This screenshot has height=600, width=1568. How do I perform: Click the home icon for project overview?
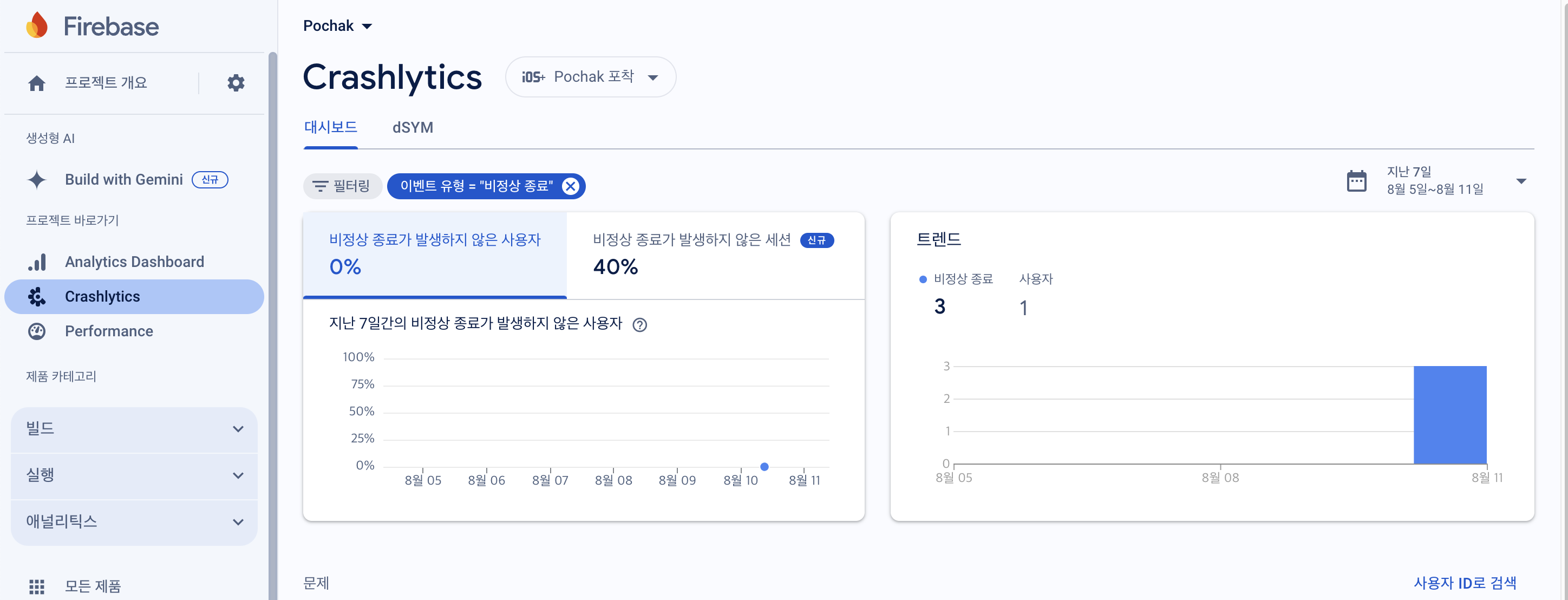click(x=36, y=83)
